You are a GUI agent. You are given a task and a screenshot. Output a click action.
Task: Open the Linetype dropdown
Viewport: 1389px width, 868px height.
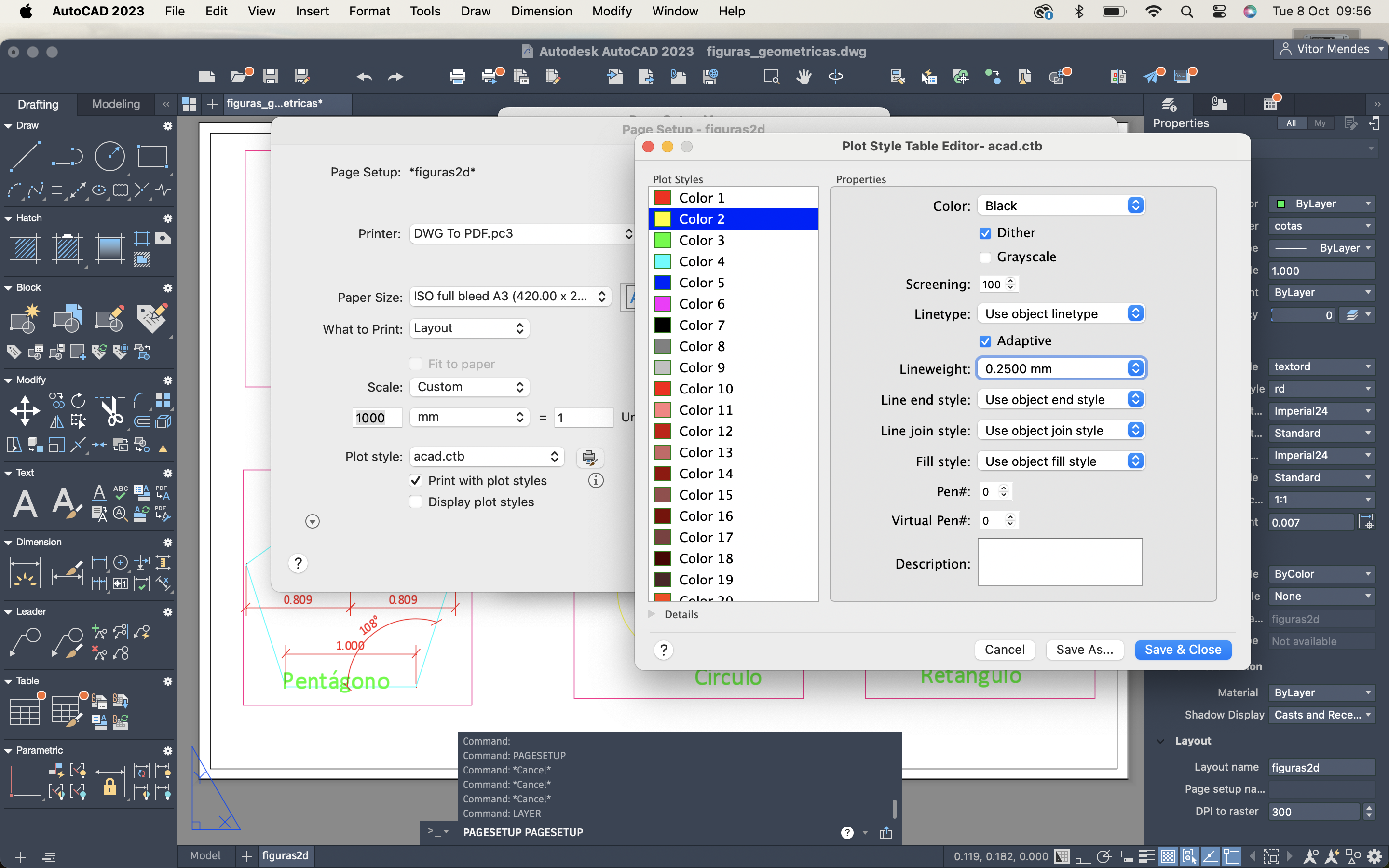click(1061, 313)
